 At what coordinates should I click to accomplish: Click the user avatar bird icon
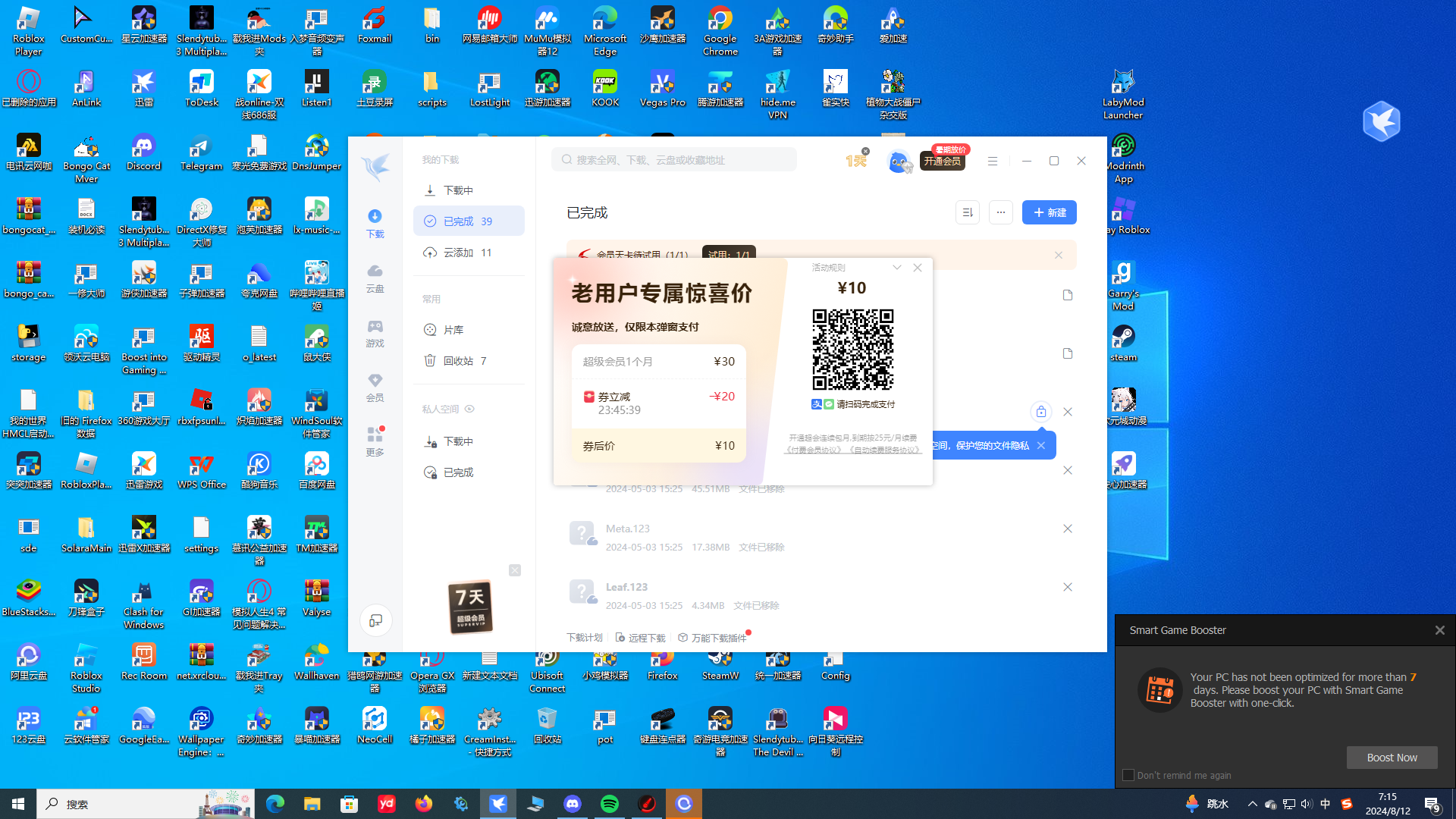[x=898, y=162]
